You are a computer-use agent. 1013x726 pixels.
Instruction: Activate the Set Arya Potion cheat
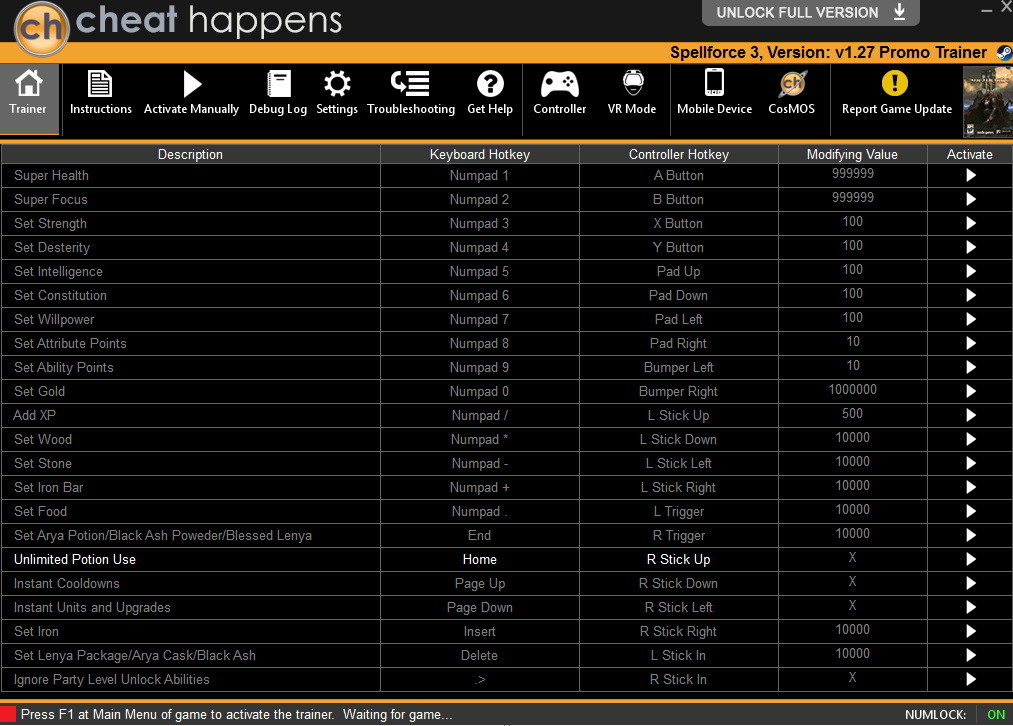pos(970,535)
